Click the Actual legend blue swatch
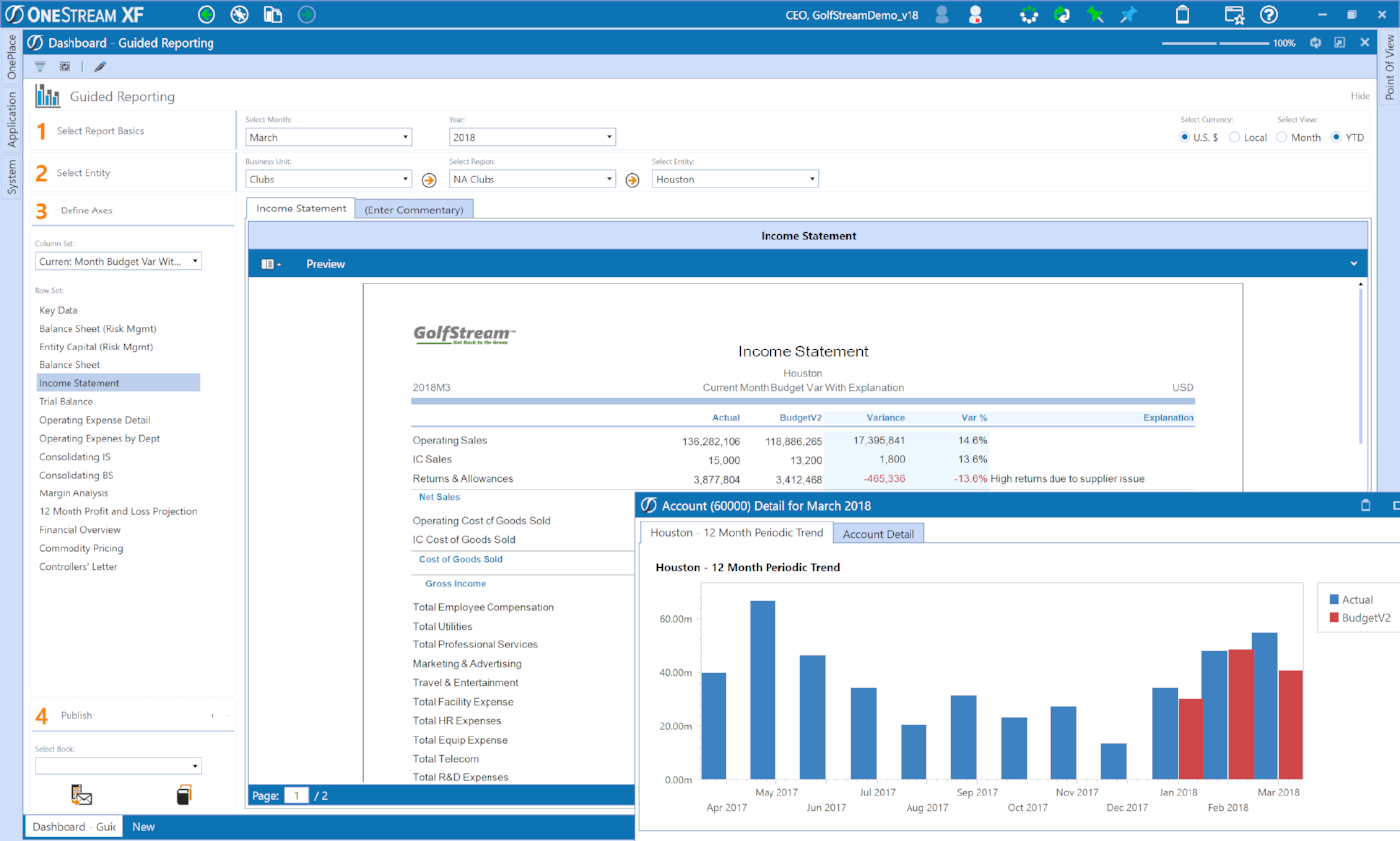 tap(1334, 599)
